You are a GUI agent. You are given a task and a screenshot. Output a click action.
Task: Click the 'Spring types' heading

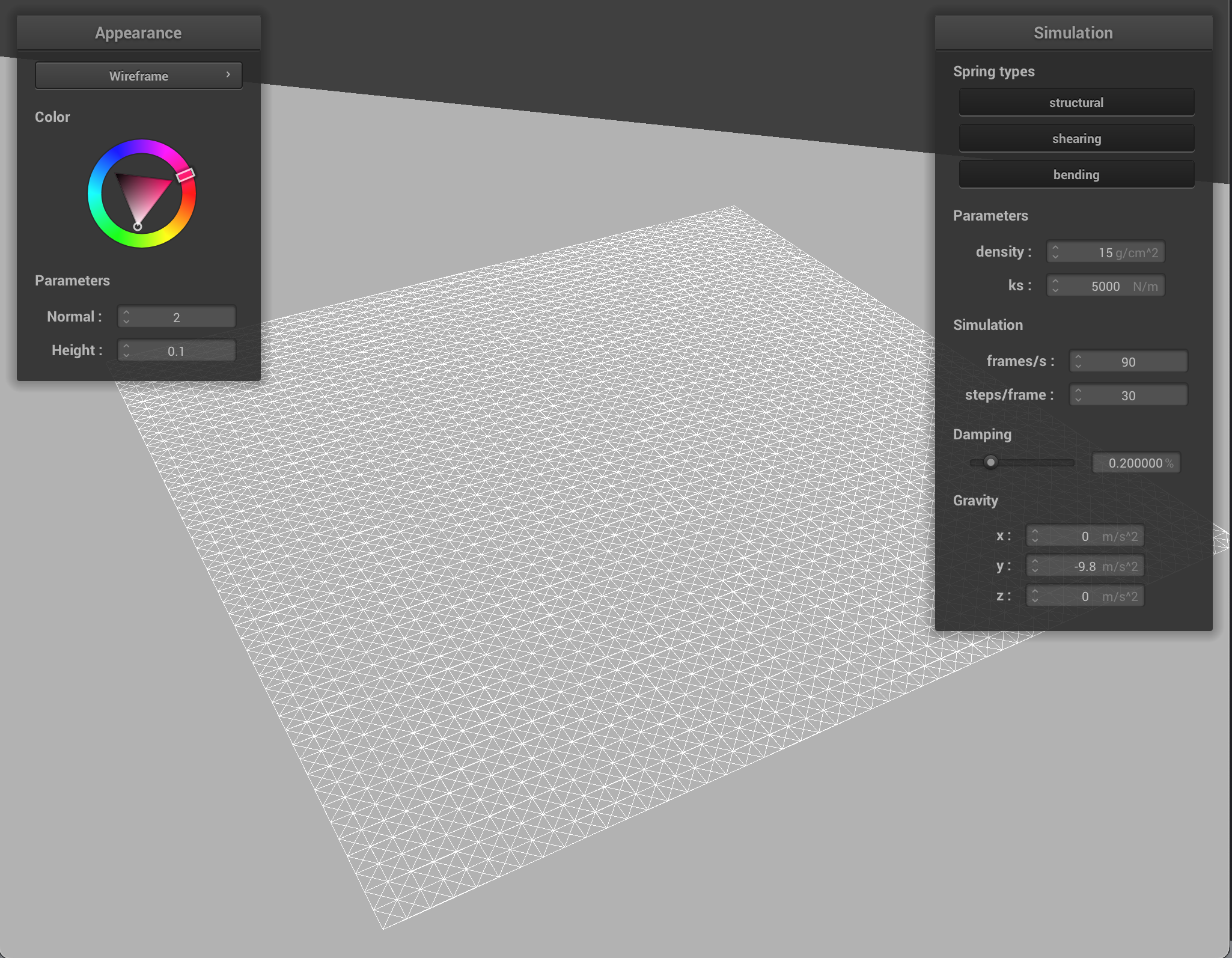994,72
